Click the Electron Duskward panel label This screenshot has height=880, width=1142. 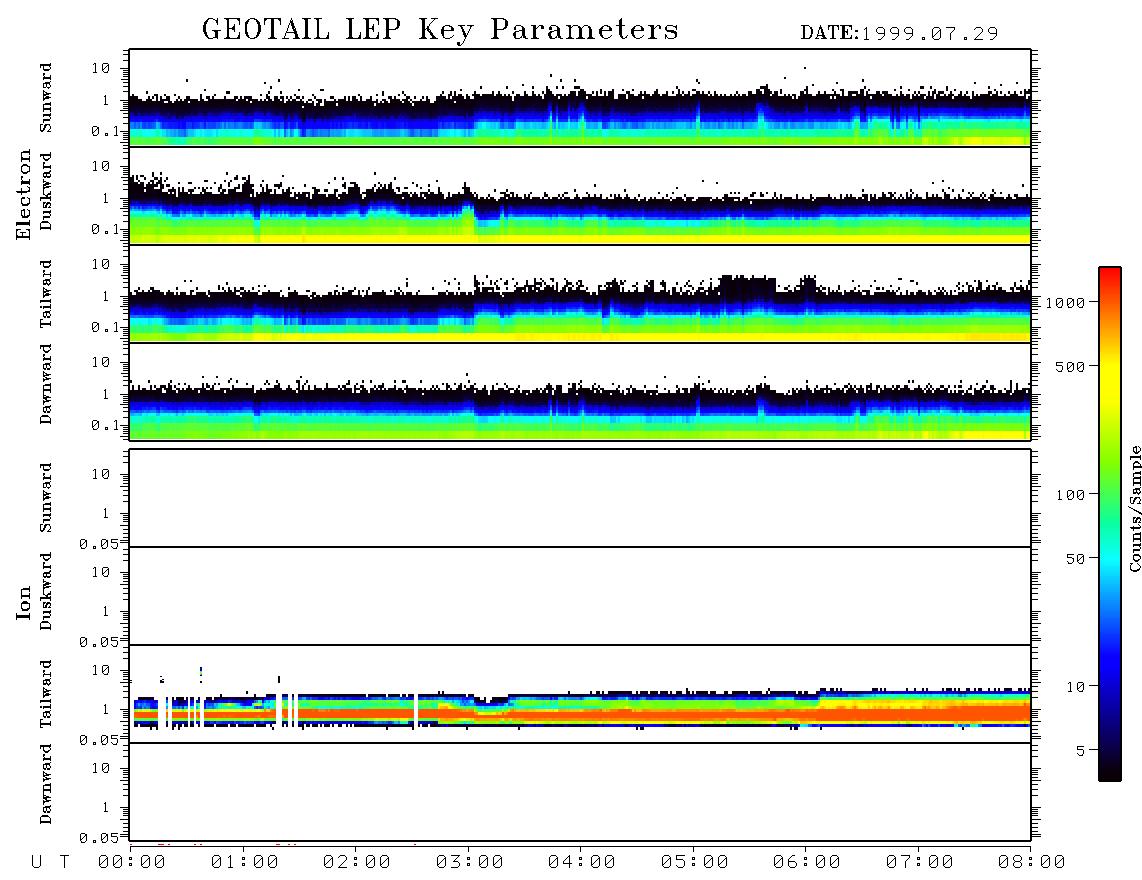pyautogui.click(x=46, y=192)
